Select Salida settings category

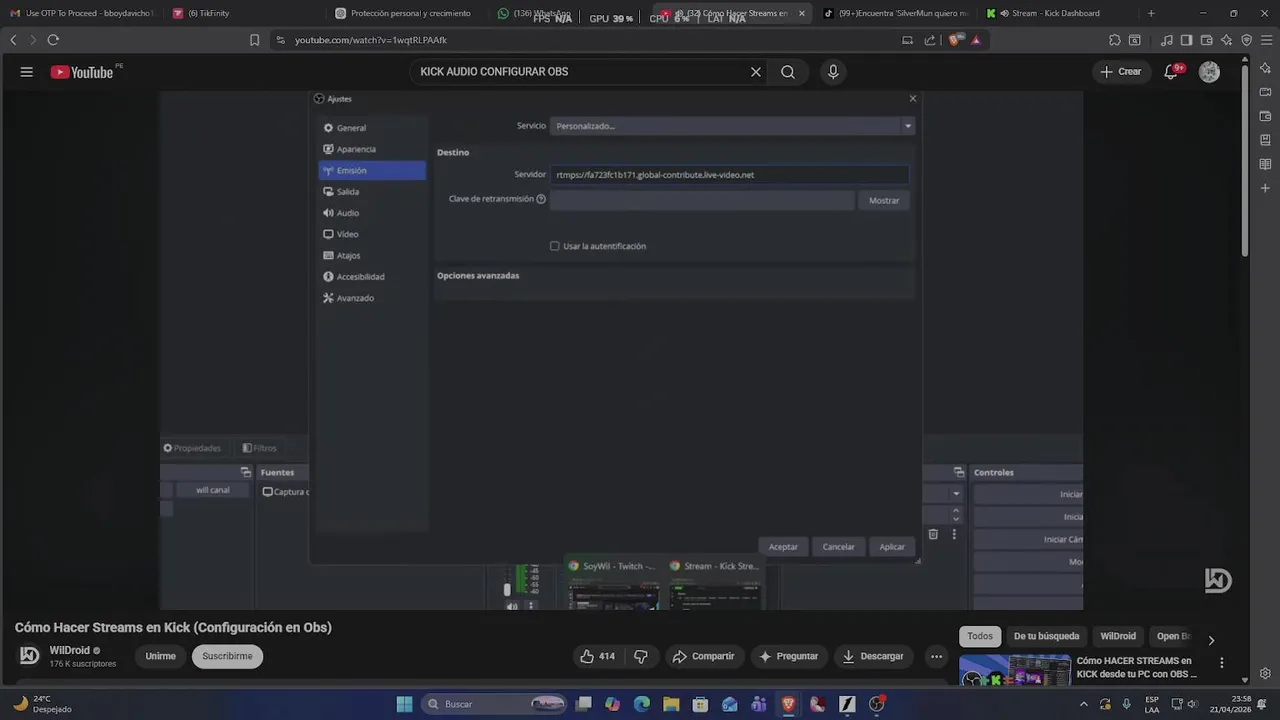pyautogui.click(x=372, y=192)
